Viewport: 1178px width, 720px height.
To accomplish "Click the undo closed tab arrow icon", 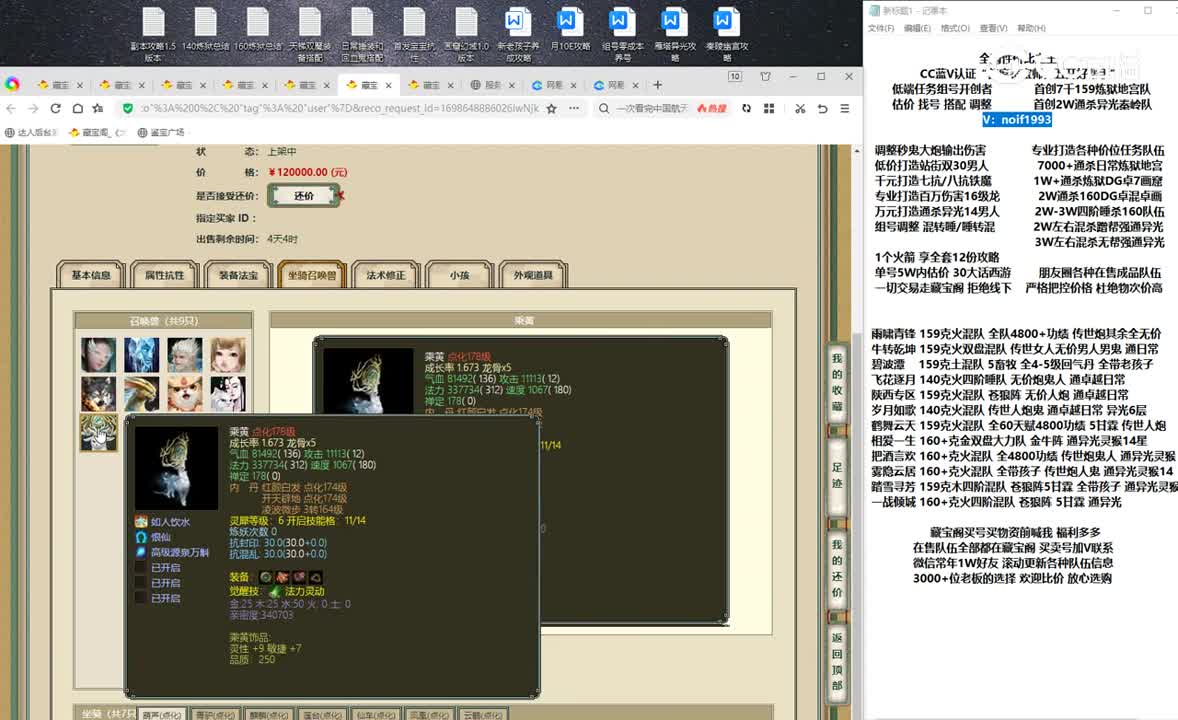I will [823, 108].
